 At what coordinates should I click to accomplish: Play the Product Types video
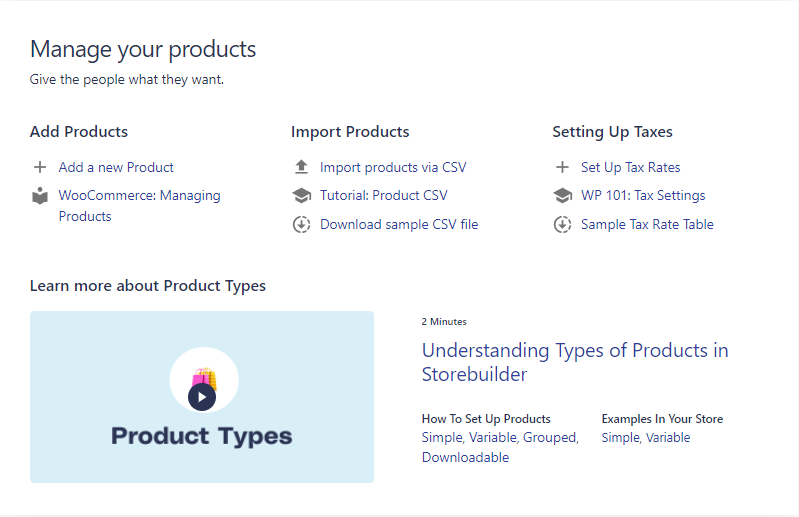point(202,397)
